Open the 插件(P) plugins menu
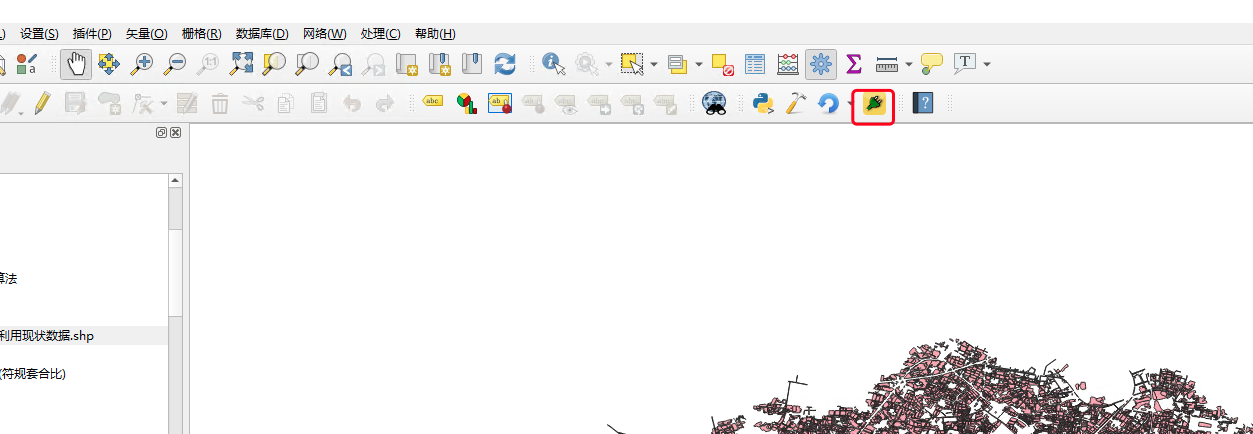 (92, 34)
